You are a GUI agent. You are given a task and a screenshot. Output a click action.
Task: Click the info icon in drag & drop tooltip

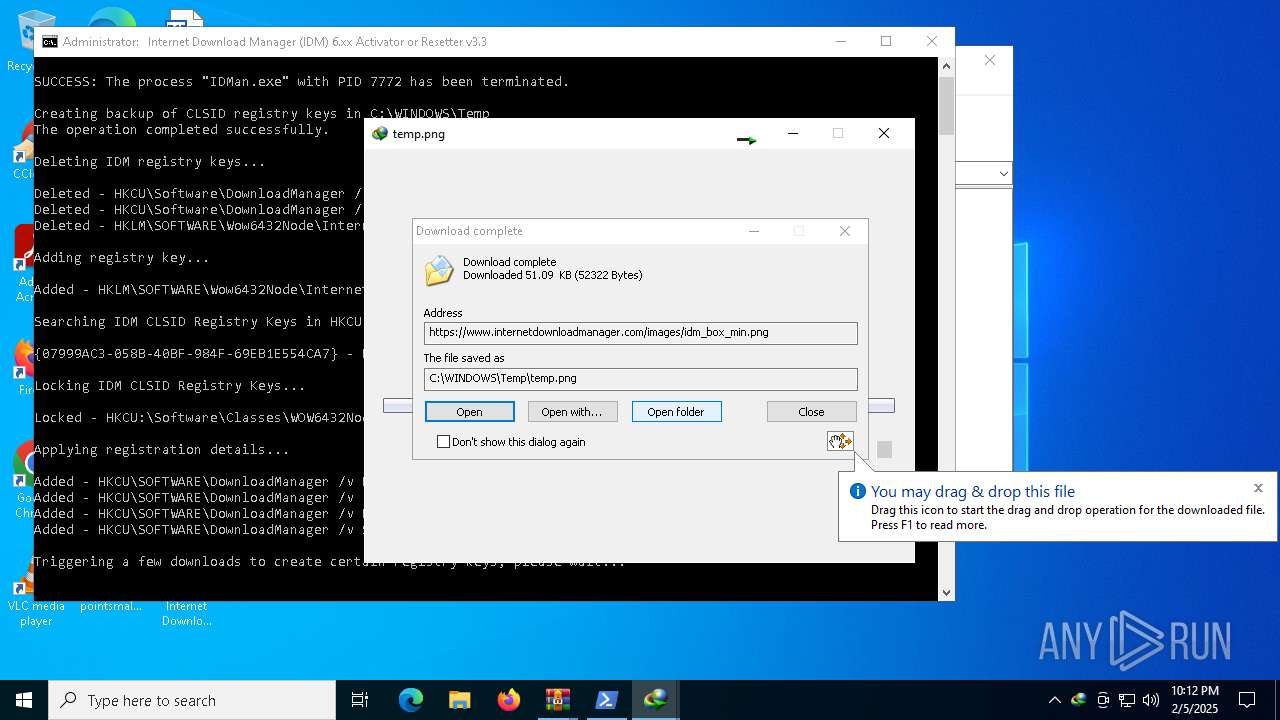click(857, 491)
